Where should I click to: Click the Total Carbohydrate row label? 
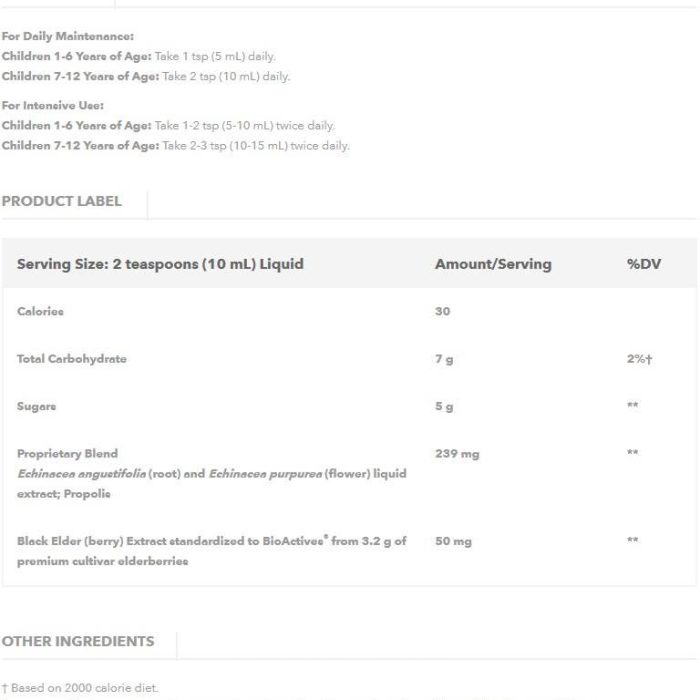(x=72, y=359)
